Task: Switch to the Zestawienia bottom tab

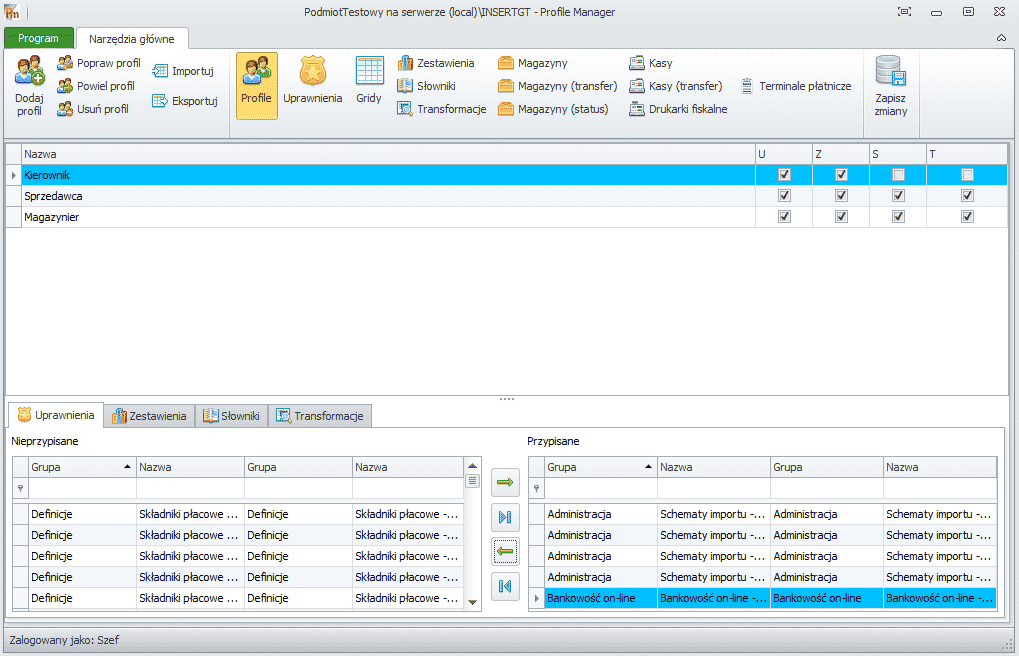Action: pos(149,416)
